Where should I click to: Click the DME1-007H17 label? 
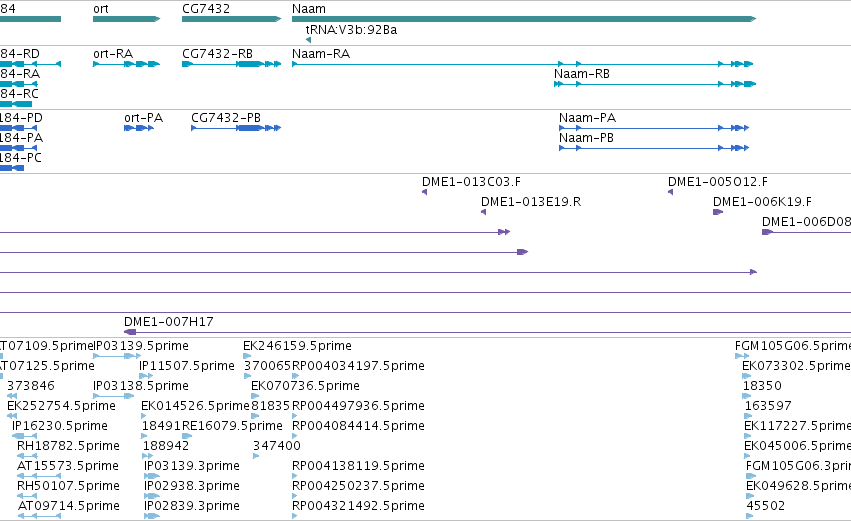coord(169,322)
